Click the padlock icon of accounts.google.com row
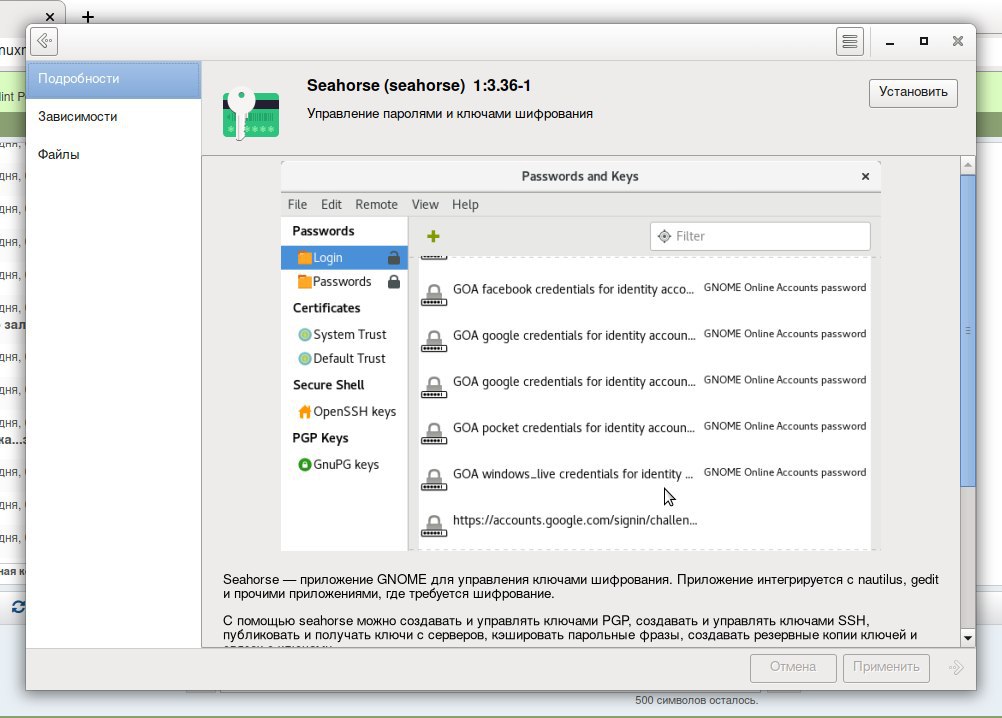1002x718 pixels. 434,525
